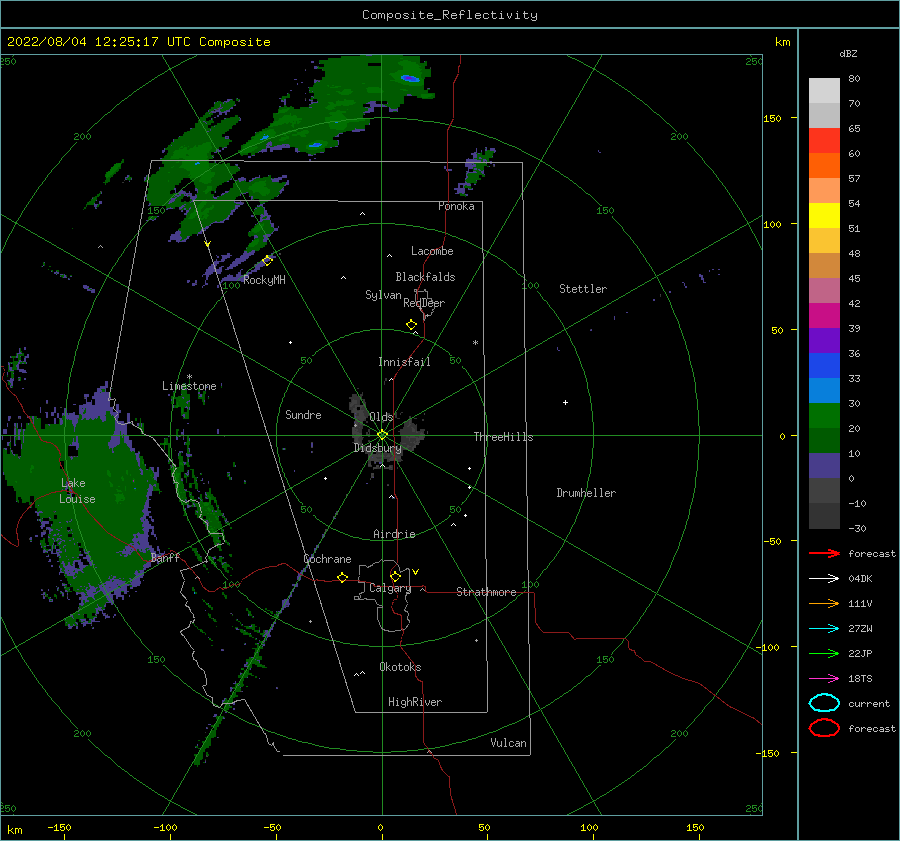Select the slate purple 0-10 dBZ swatch
The image size is (900, 841).
point(824,466)
